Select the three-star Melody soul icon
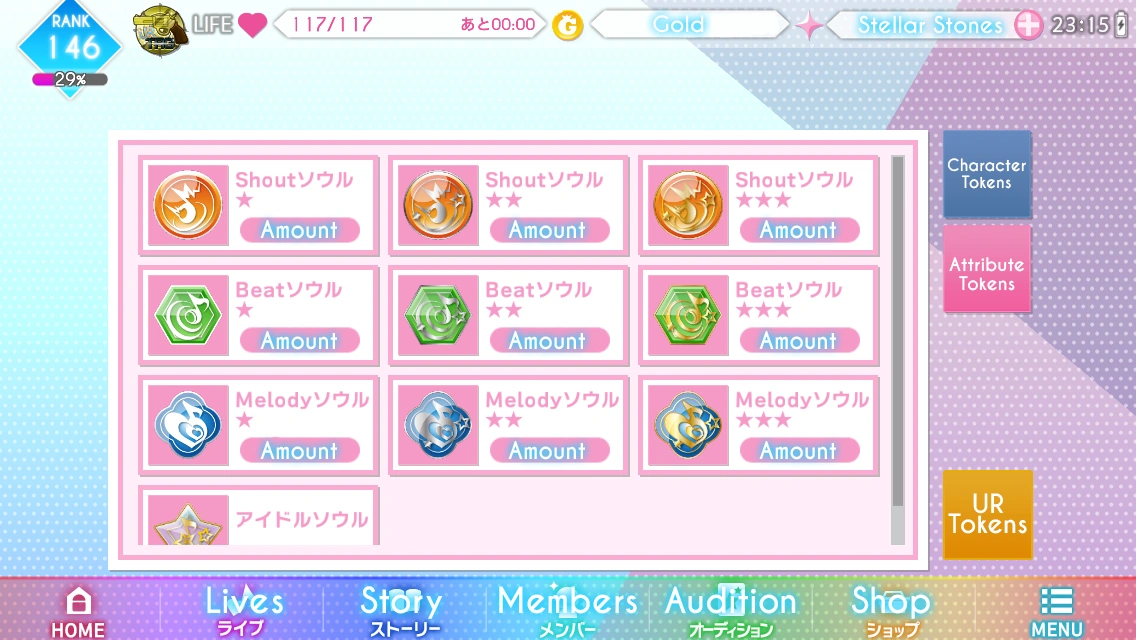The image size is (1136, 640). [x=688, y=425]
